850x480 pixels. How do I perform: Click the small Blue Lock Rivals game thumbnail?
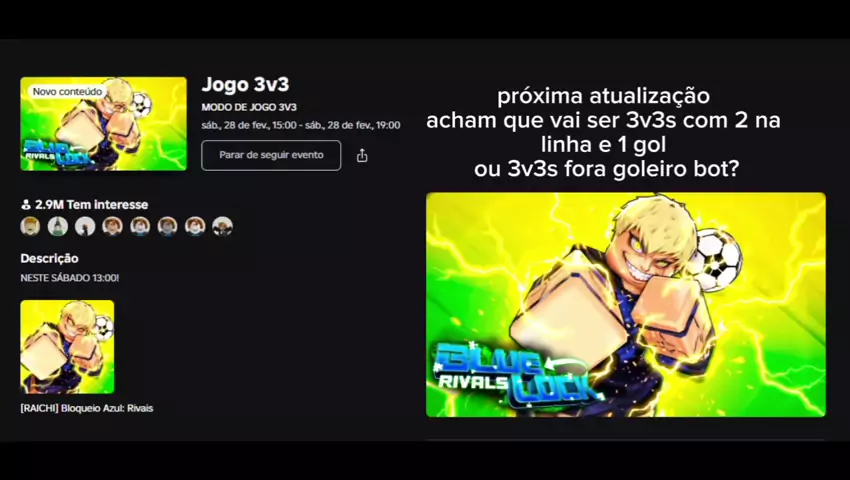point(67,347)
